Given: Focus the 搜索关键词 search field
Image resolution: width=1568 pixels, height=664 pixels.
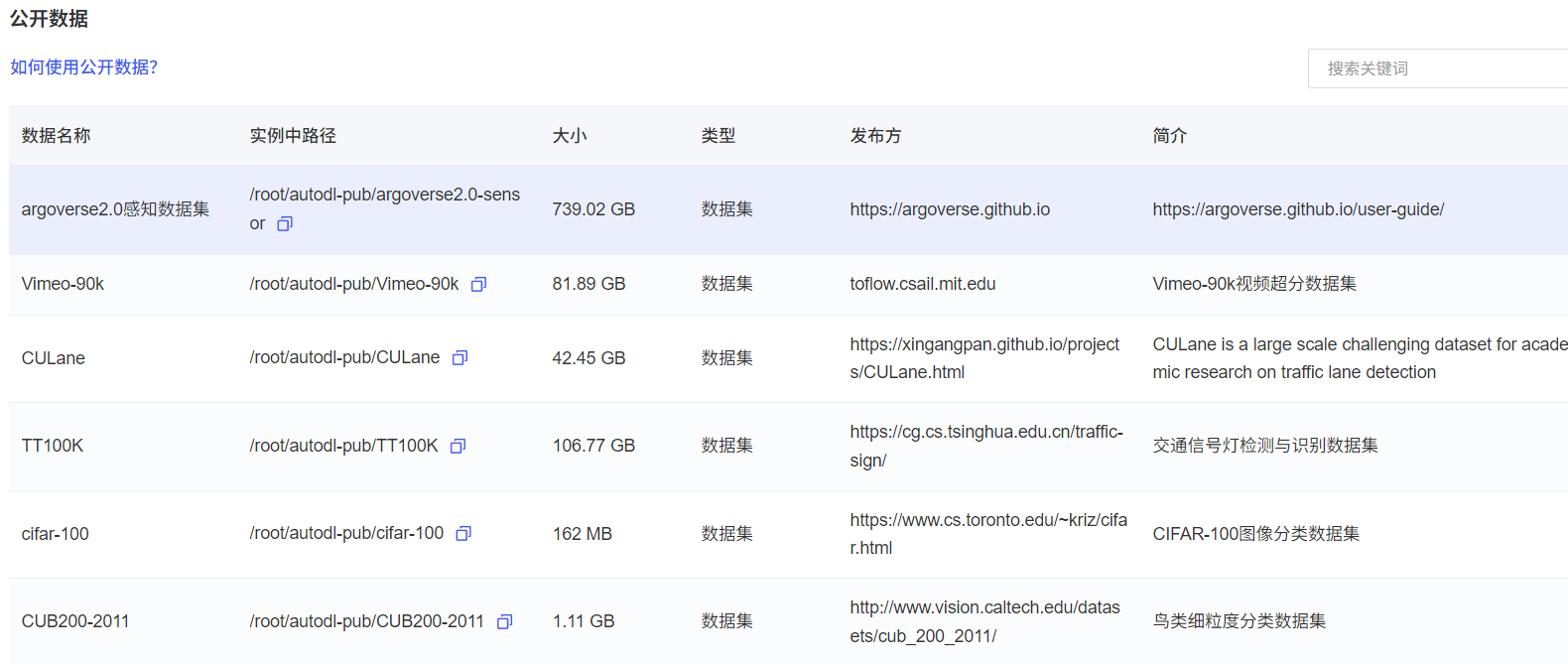Looking at the screenshot, I should [x=1438, y=68].
